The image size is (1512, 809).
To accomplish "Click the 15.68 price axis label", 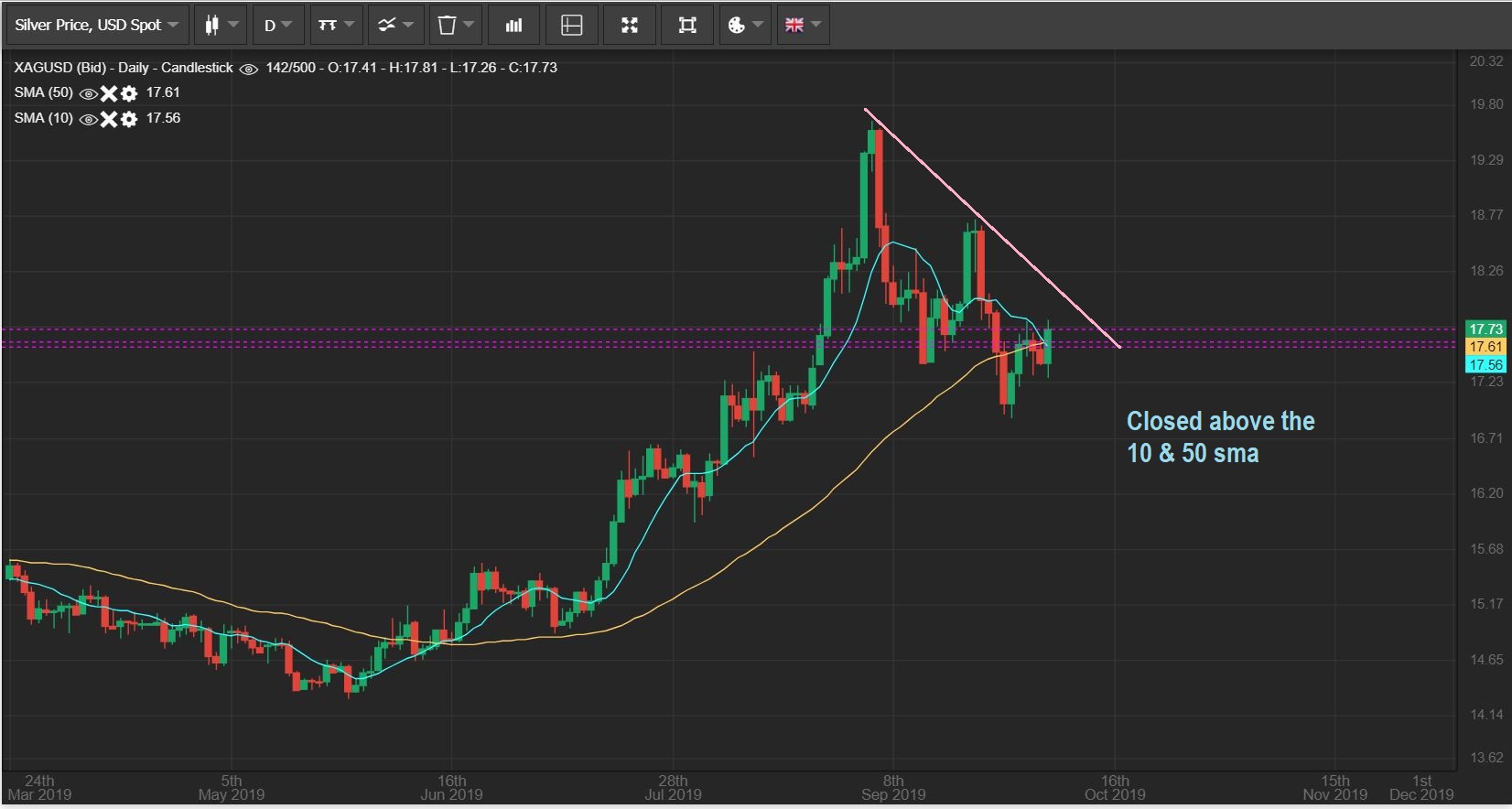I will pyautogui.click(x=1486, y=549).
